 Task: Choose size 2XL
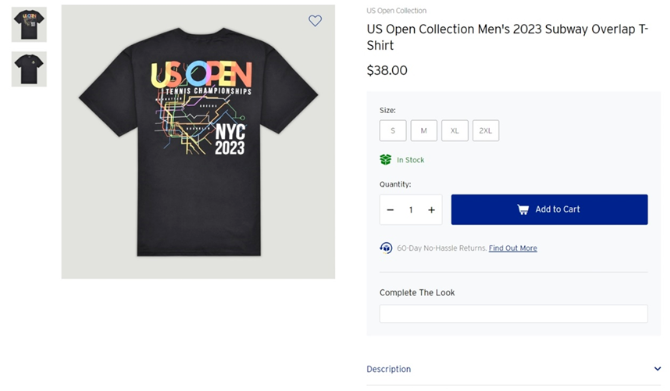[x=485, y=131]
